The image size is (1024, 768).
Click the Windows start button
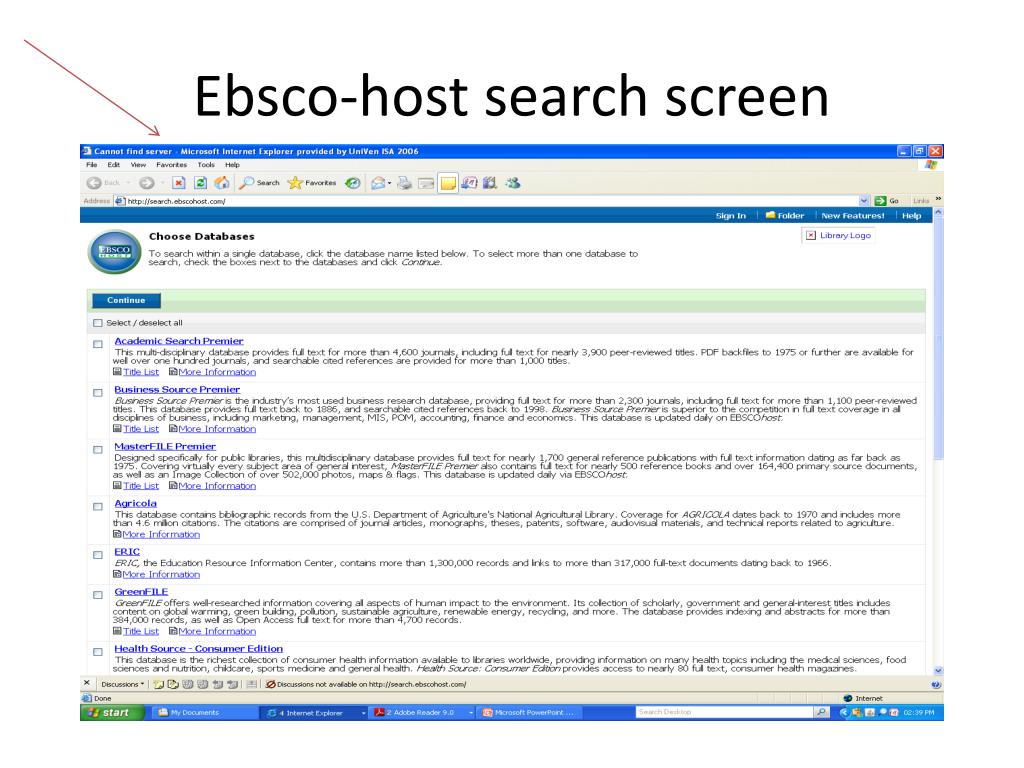click(112, 712)
